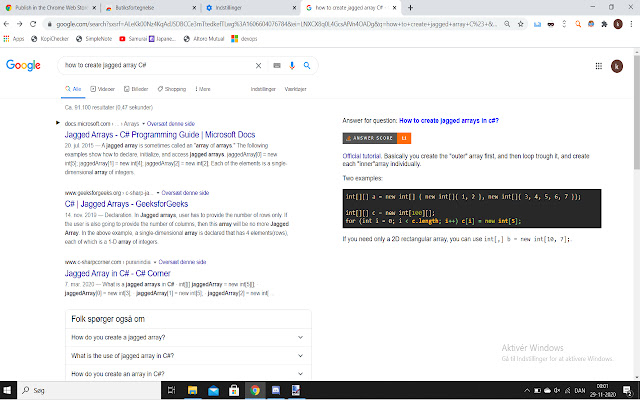Bookmark this page with the star icon
640x400 pixels.
[520, 24]
